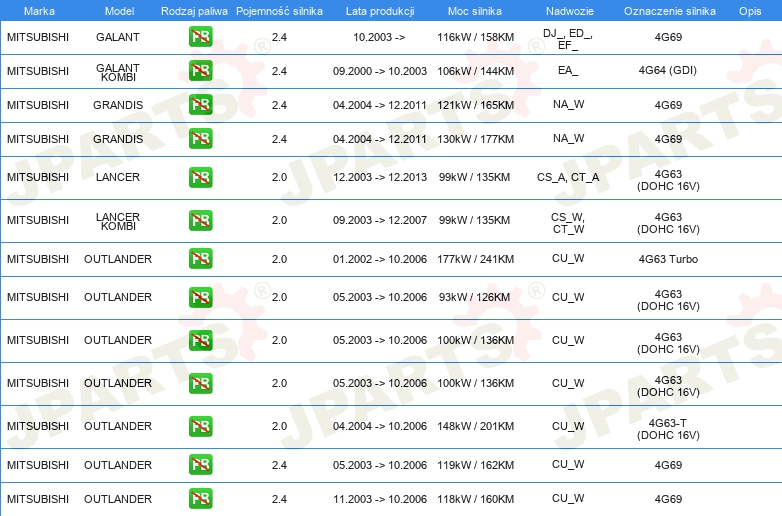Click the 93kW / 126KM cell
This screenshot has height=516, width=782.
tap(474, 297)
